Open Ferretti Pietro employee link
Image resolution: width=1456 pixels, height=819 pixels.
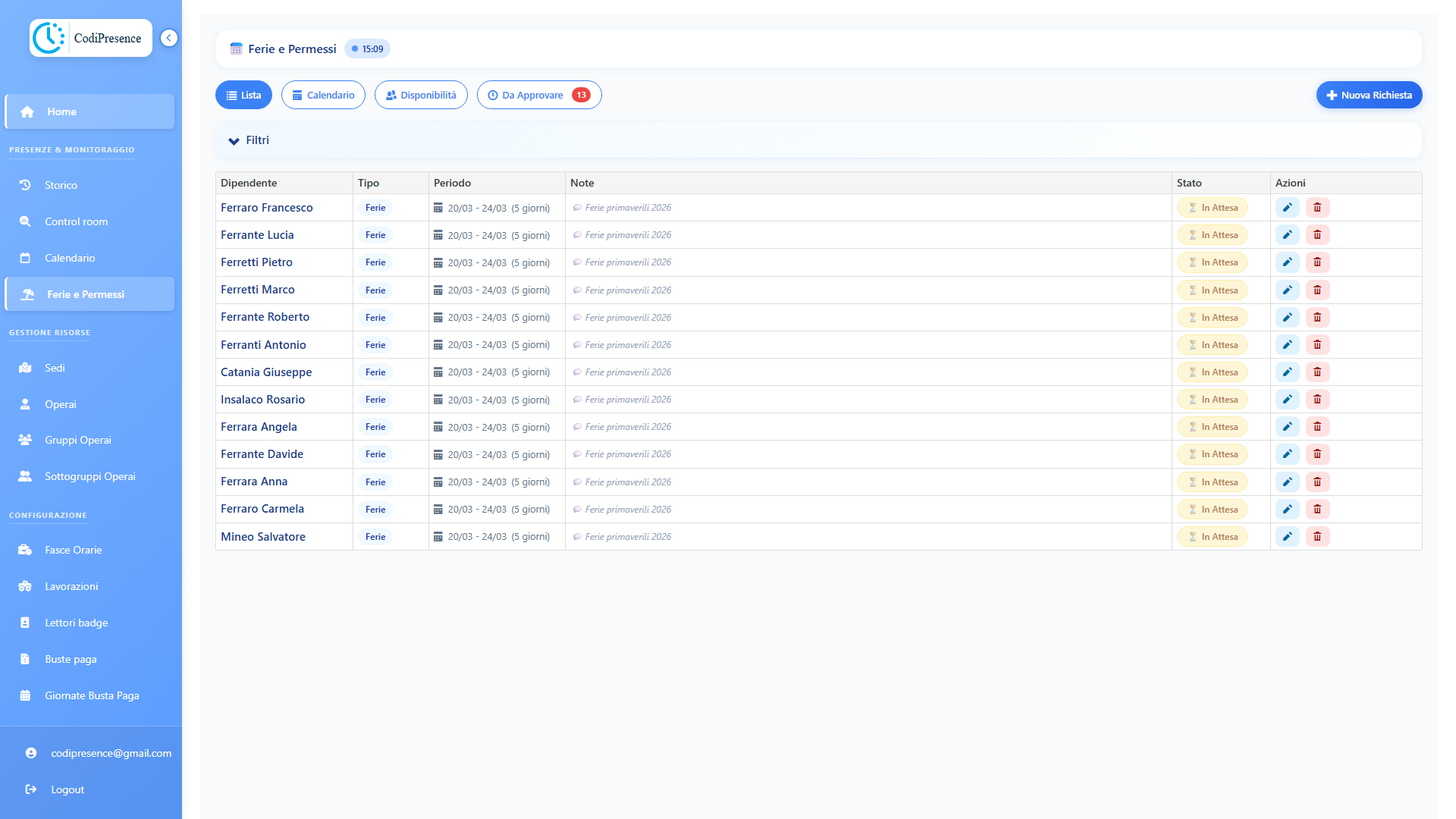click(x=256, y=262)
